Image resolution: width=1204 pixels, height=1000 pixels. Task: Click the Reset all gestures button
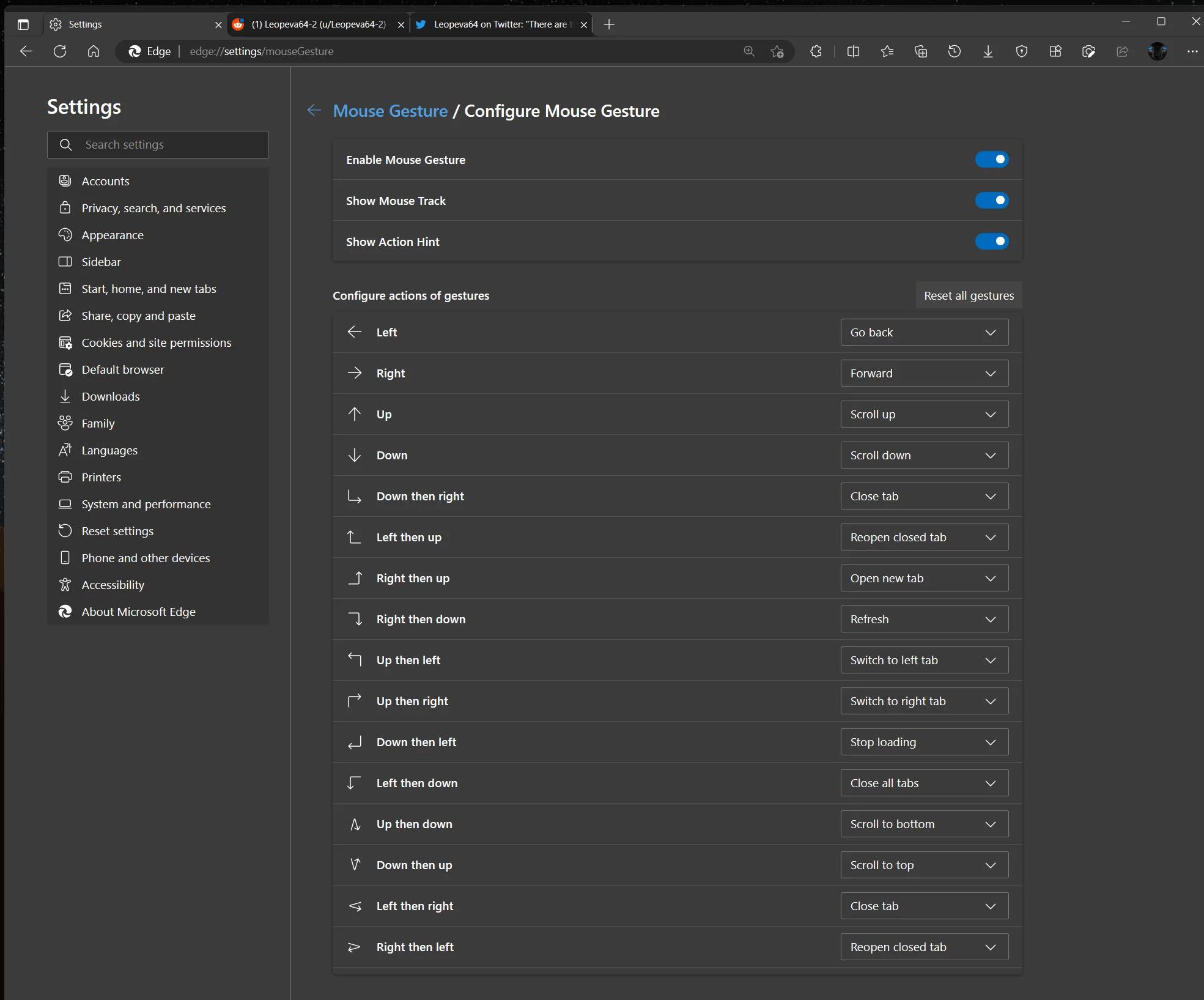969,295
